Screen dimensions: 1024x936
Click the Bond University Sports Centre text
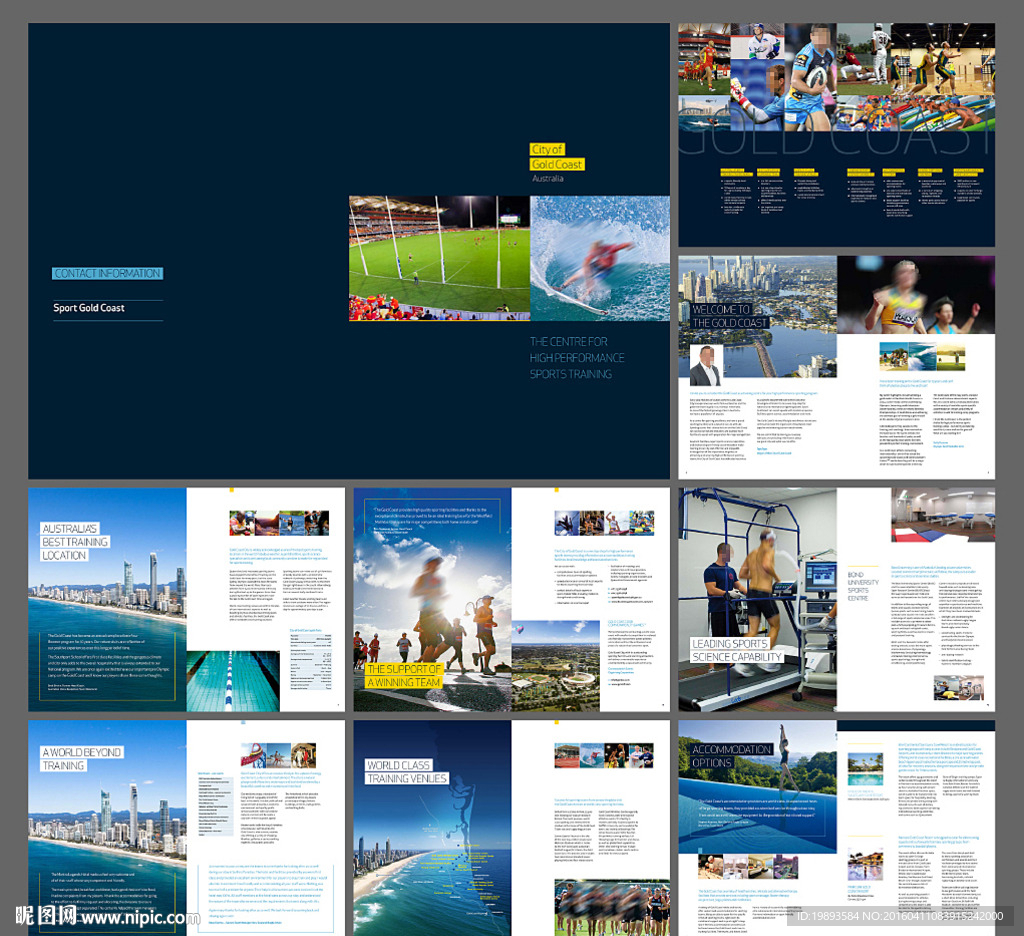863,587
